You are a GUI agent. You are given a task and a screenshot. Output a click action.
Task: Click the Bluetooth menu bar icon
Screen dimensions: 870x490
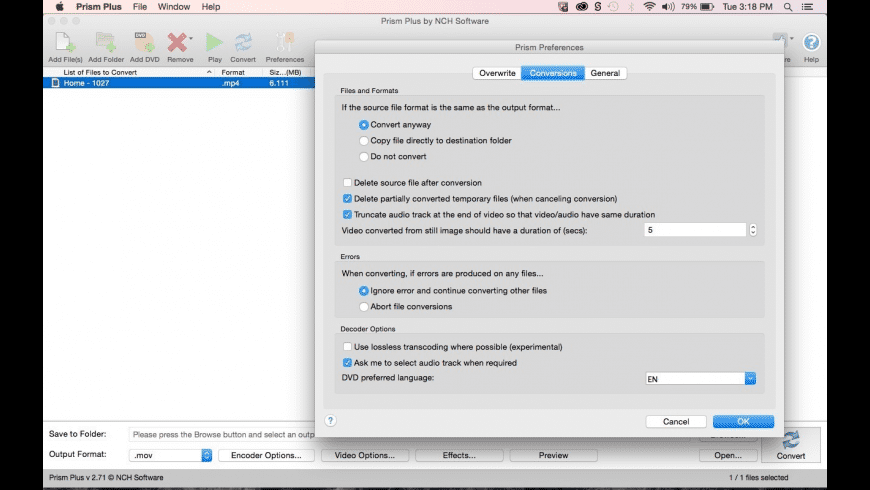(631, 7)
